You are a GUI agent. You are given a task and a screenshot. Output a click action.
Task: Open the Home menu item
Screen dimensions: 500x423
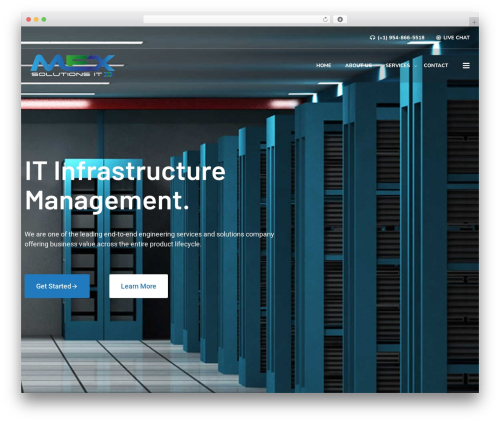[323, 65]
